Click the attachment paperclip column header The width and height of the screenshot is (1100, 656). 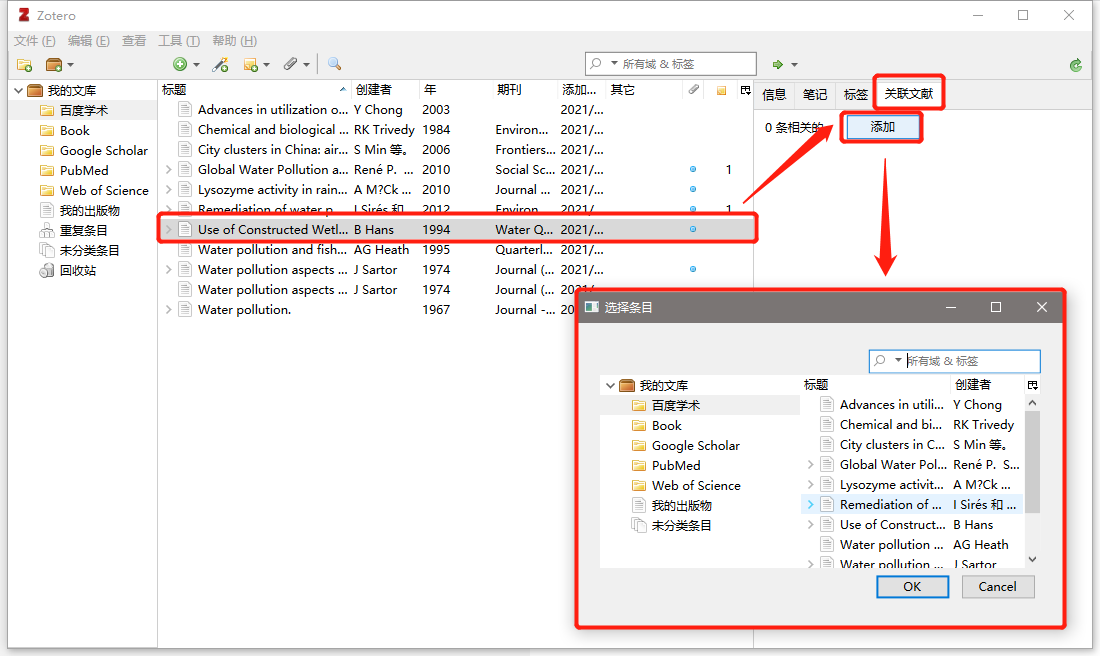[x=694, y=90]
